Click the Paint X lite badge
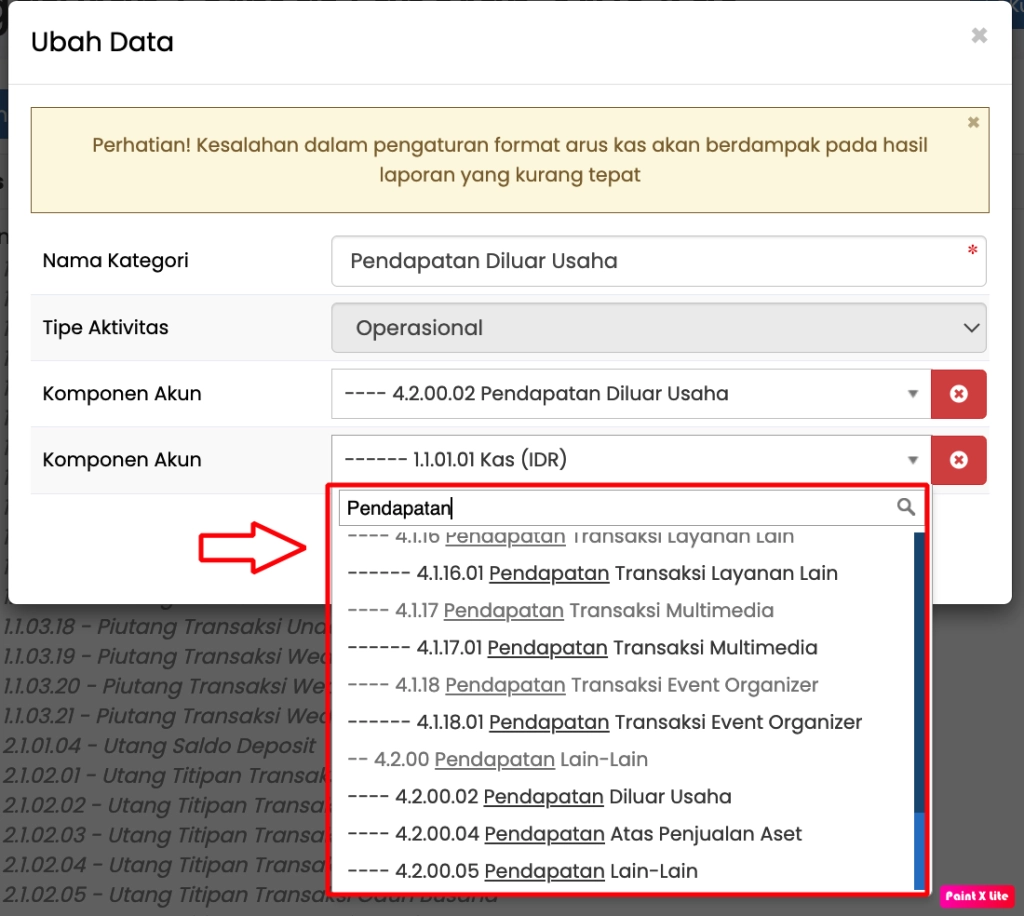Image resolution: width=1024 pixels, height=916 pixels. click(x=976, y=896)
